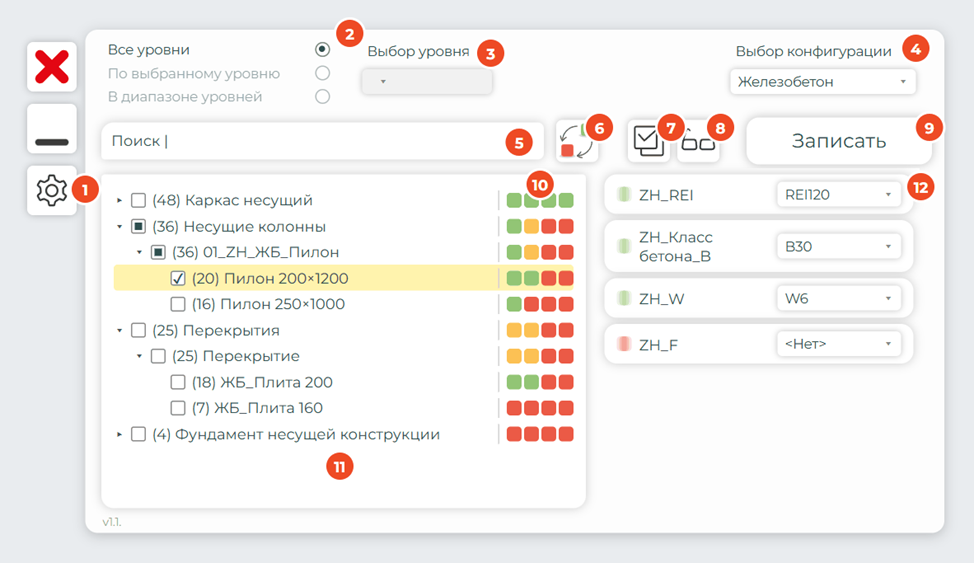
Task: Expand the Фундамент несущей конструкции node
Action: pyautogui.click(x=119, y=434)
